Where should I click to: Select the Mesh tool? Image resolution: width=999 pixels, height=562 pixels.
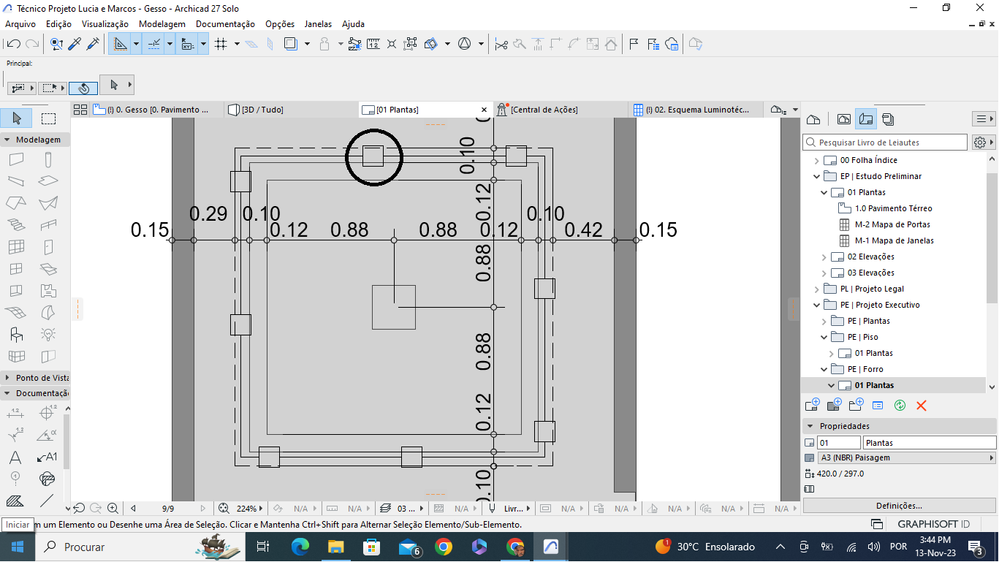click(x=16, y=313)
